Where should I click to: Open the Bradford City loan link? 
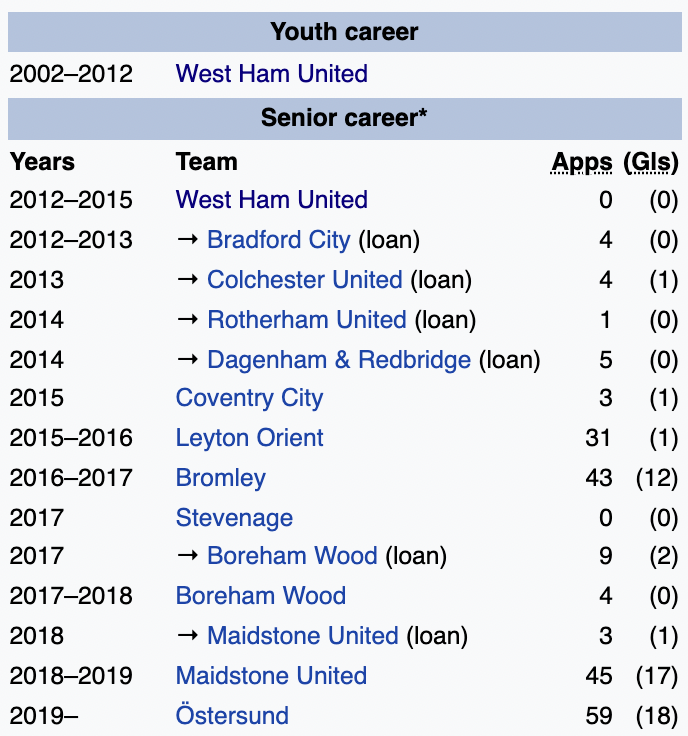pos(278,240)
